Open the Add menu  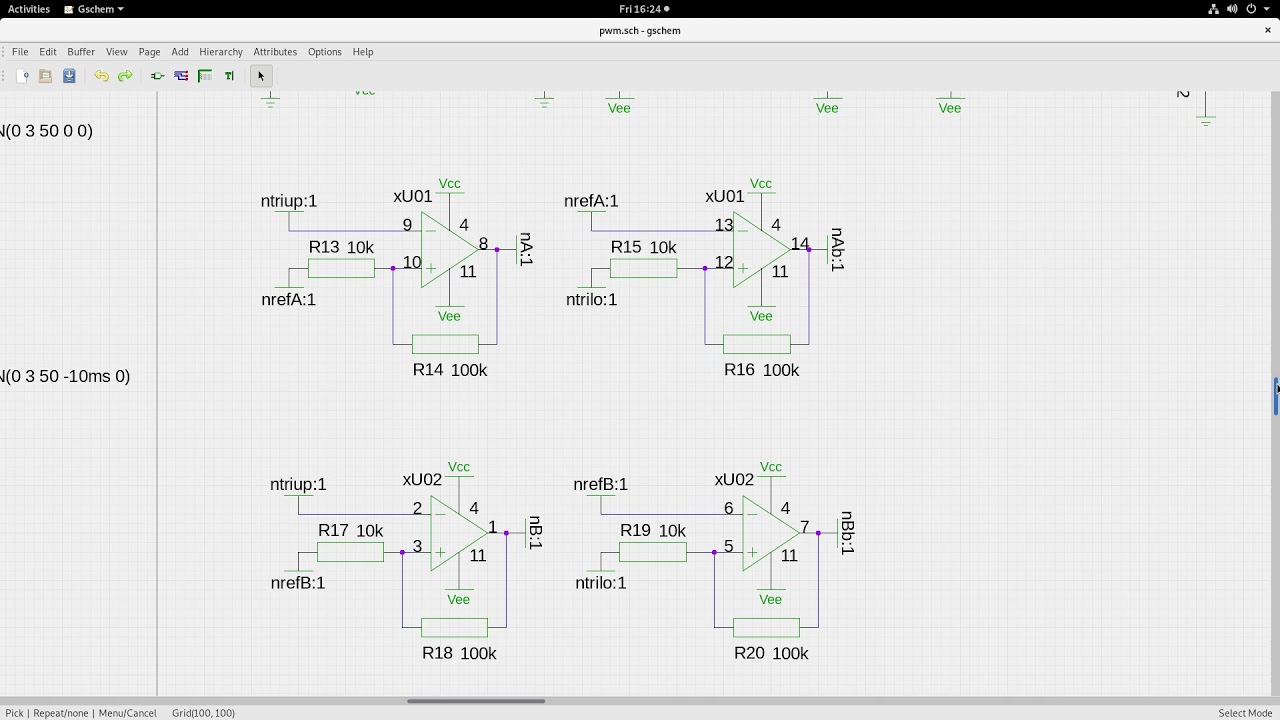click(180, 52)
